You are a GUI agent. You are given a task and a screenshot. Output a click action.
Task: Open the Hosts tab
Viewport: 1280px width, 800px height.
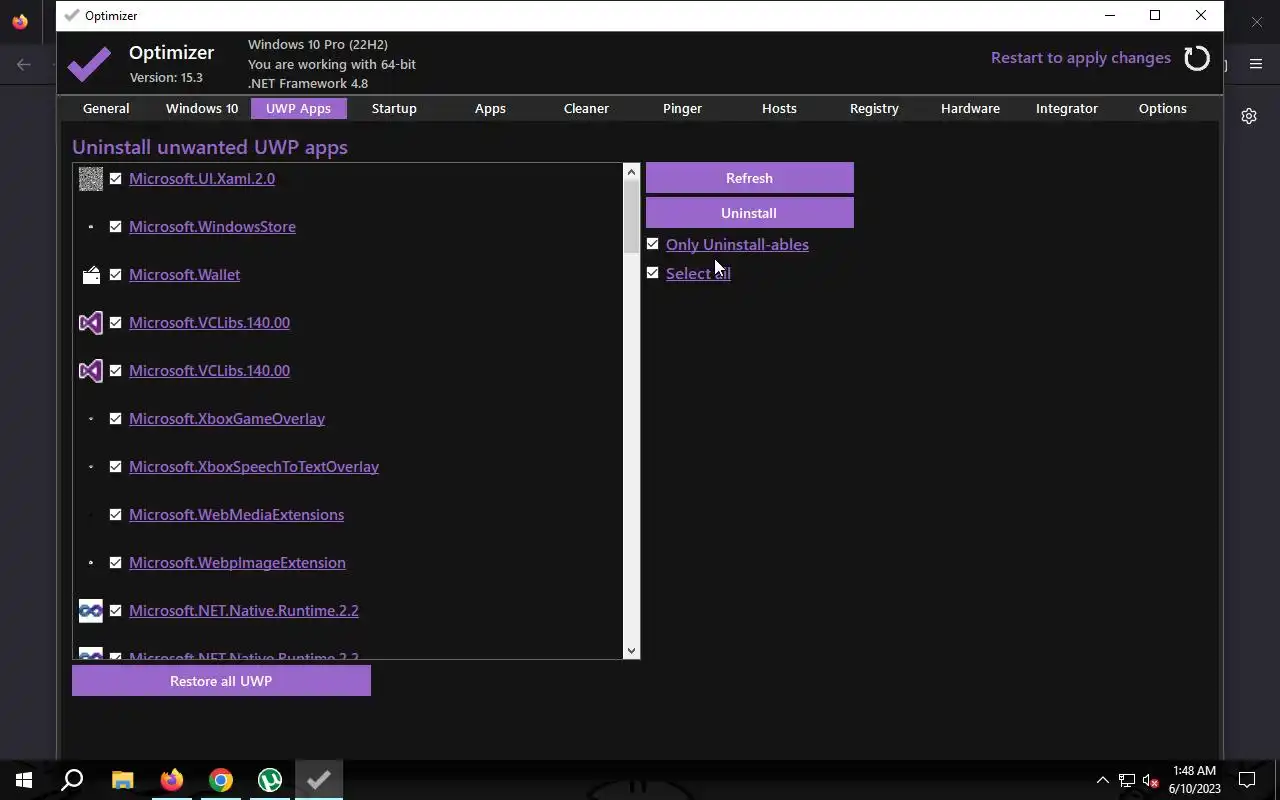click(x=779, y=108)
